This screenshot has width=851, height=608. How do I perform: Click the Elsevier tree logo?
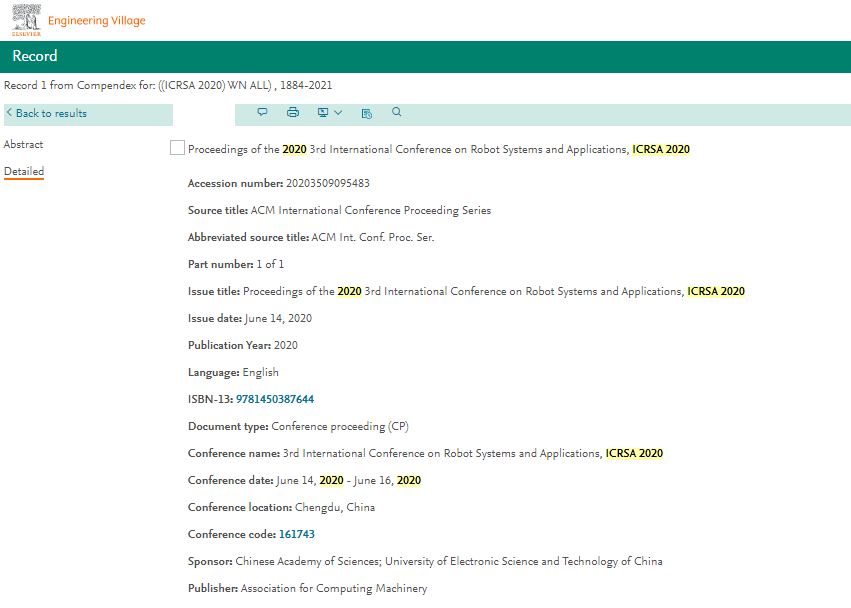pyautogui.click(x=27, y=20)
